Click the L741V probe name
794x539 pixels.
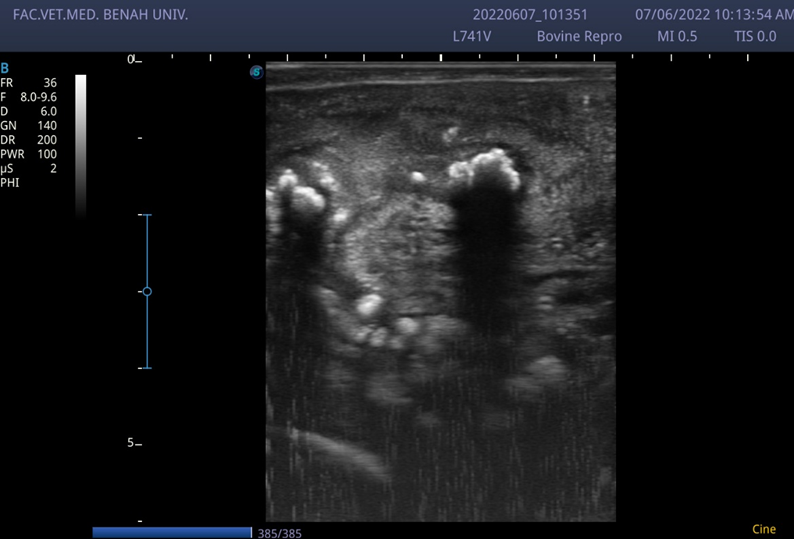coord(471,36)
